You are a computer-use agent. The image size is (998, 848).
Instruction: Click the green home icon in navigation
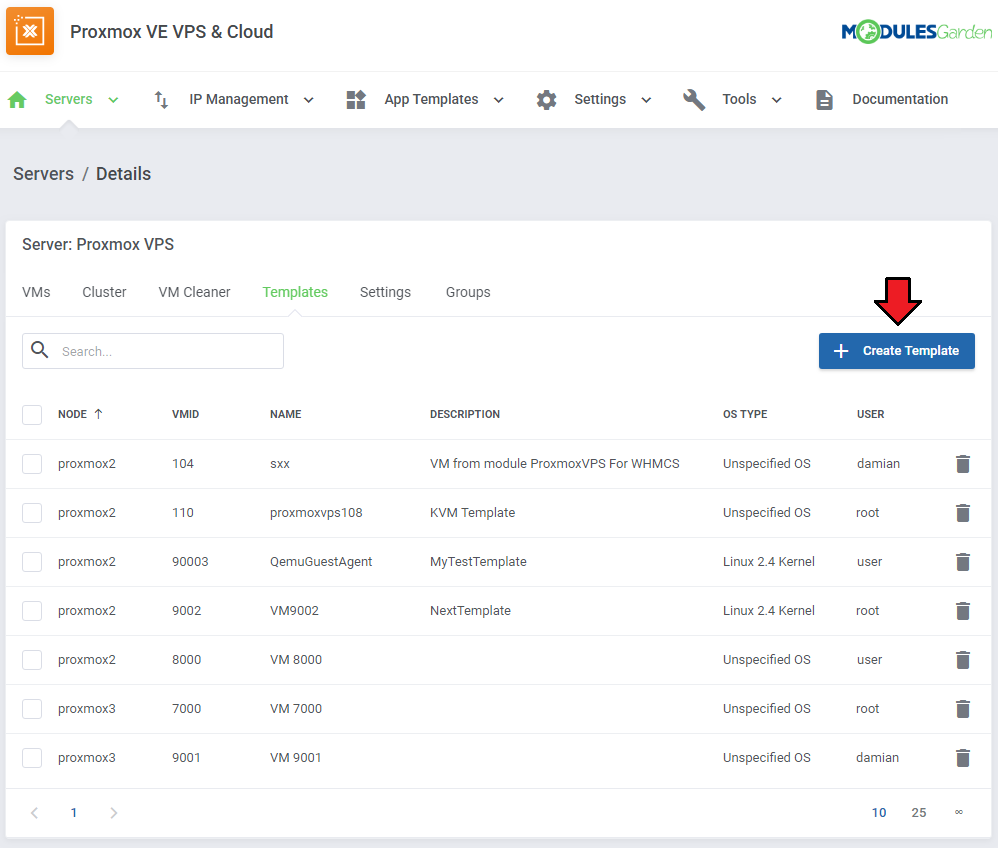tap(17, 99)
